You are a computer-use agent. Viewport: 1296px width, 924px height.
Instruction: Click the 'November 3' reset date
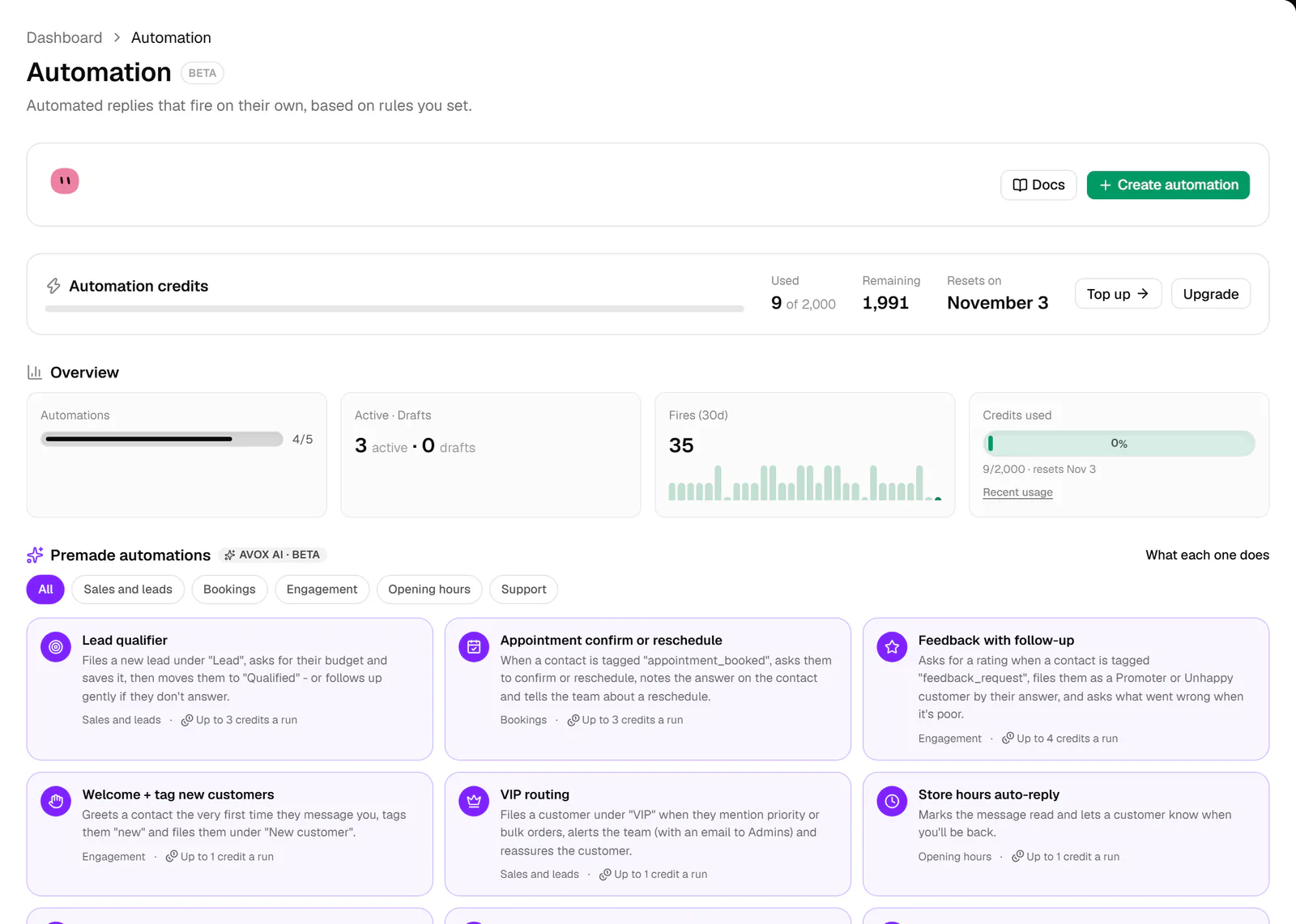[997, 303]
